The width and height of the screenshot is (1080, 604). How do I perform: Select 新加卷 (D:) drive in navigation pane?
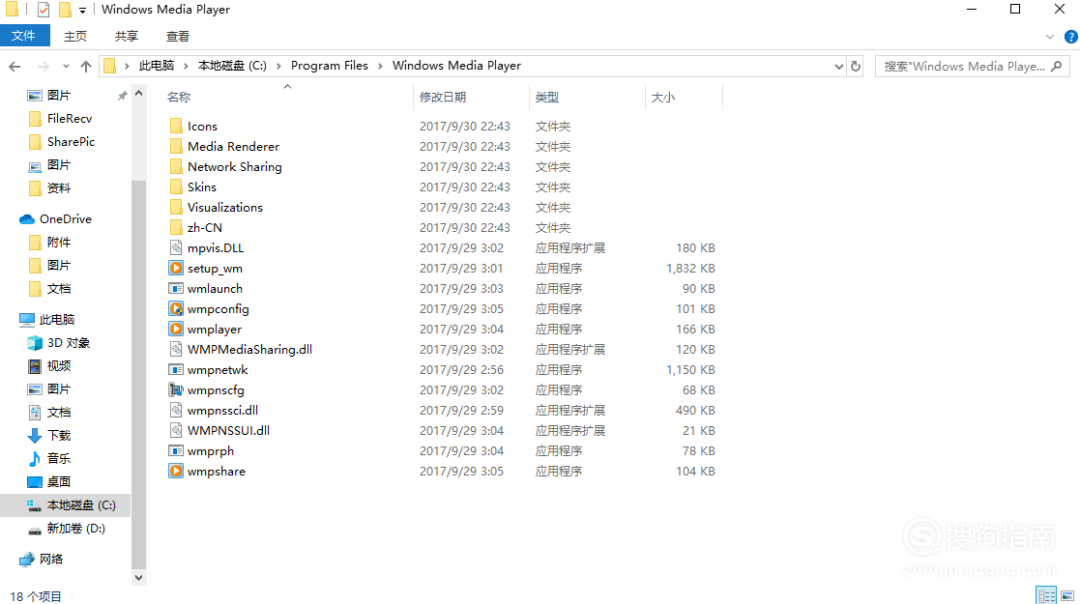click(76, 528)
